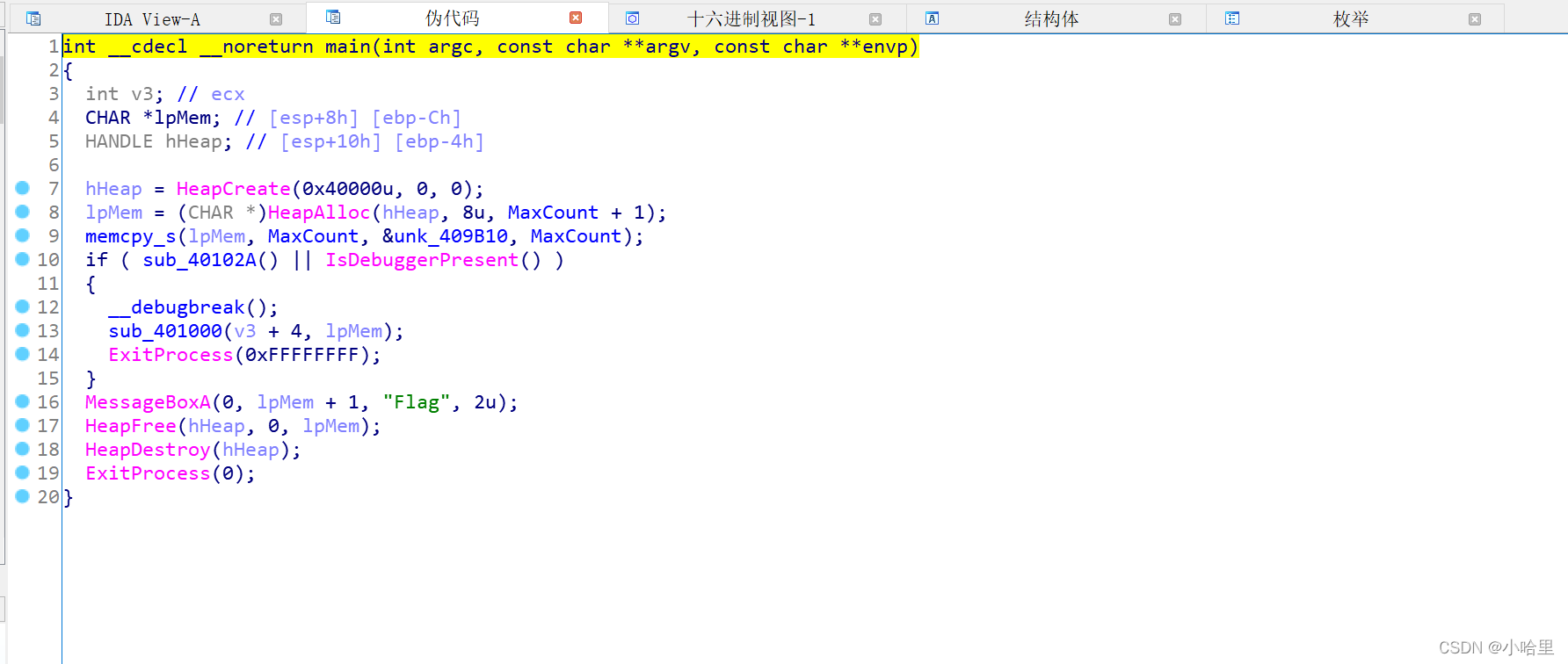Set breakpoint on the MessageBoxA line 16
The height and width of the screenshot is (664, 1568).
(23, 401)
